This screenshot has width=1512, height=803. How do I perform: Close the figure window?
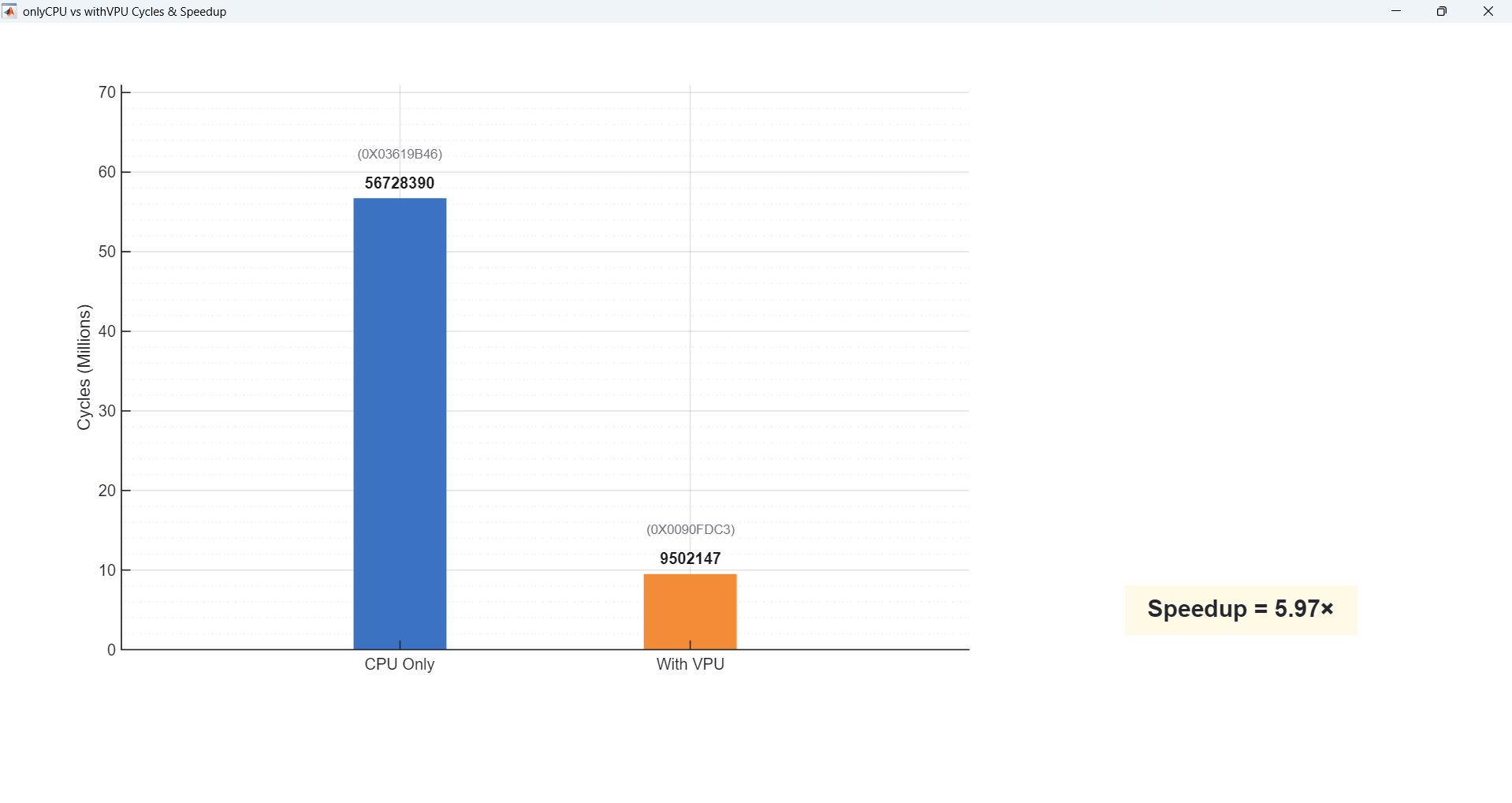point(1489,11)
